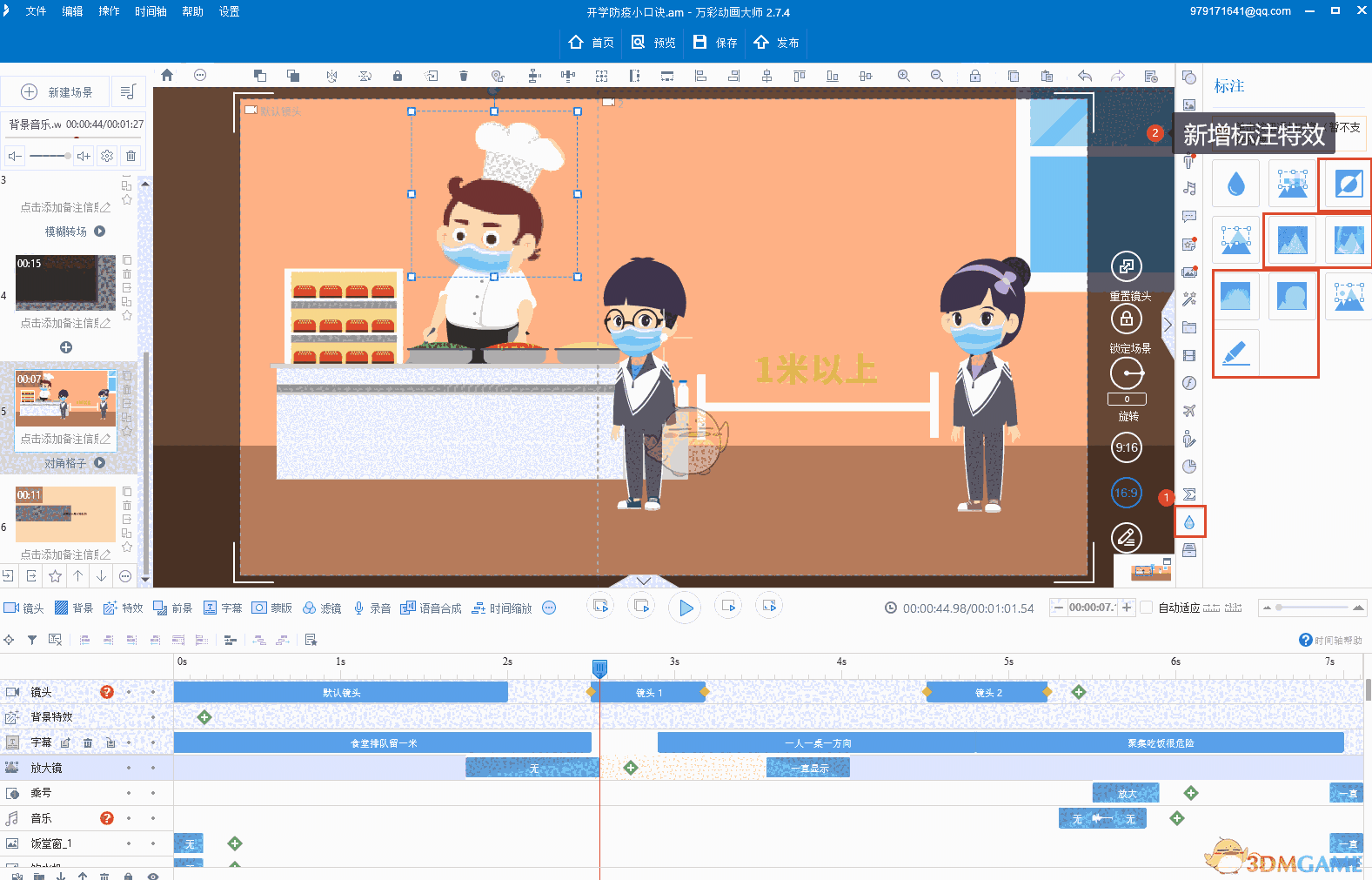This screenshot has height=880, width=1372.
Task: Collapse the timeline with the down chevron
Action: click(x=644, y=581)
